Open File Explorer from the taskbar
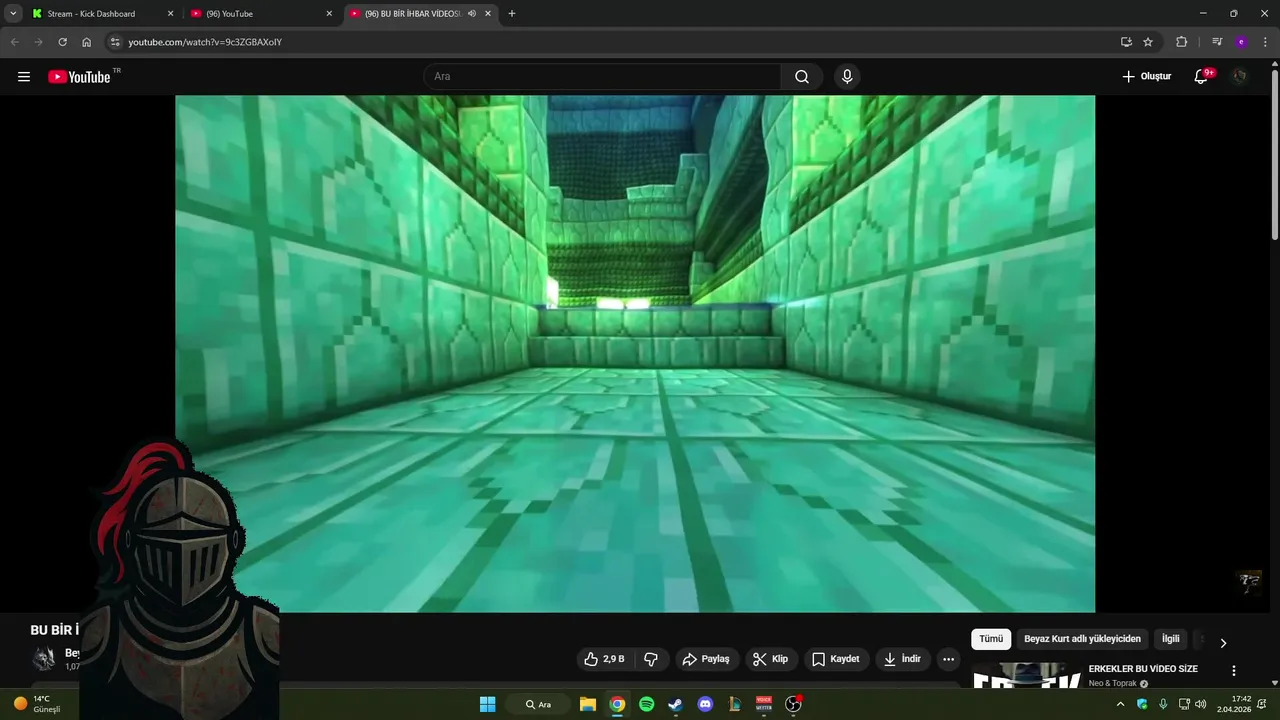The height and width of the screenshot is (720, 1280). click(x=588, y=704)
